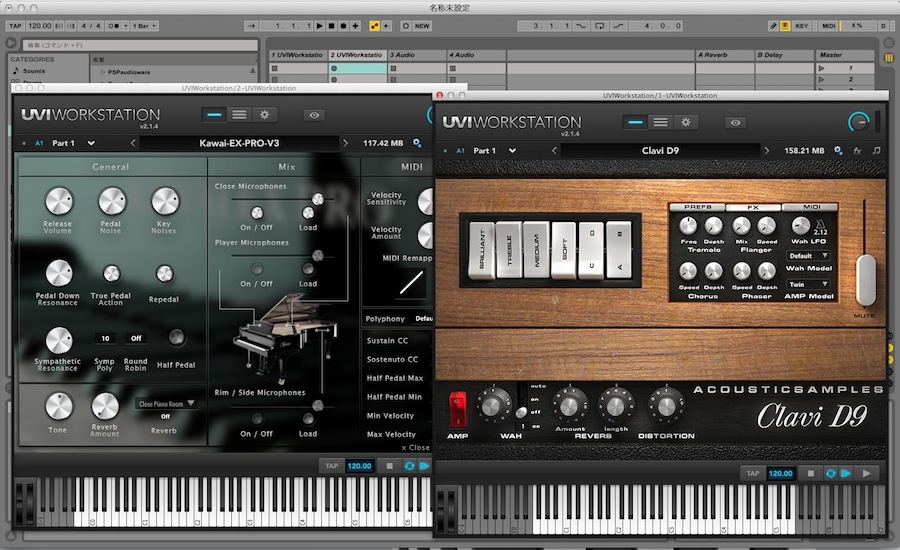Expand the Part 1 dropdown in the Clavi D9 window
This screenshot has width=900, height=550.
click(513, 150)
